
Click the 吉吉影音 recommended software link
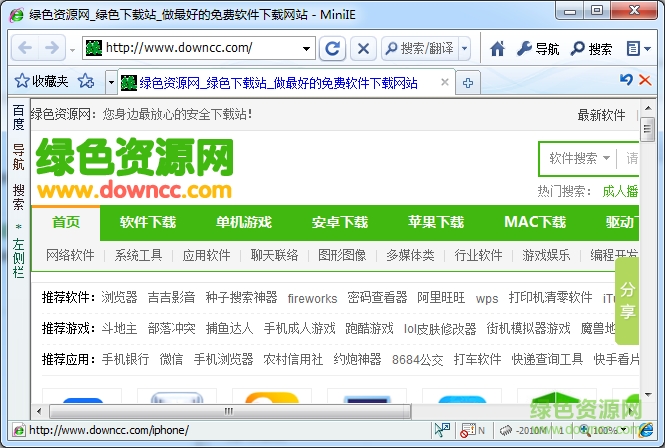point(173,298)
